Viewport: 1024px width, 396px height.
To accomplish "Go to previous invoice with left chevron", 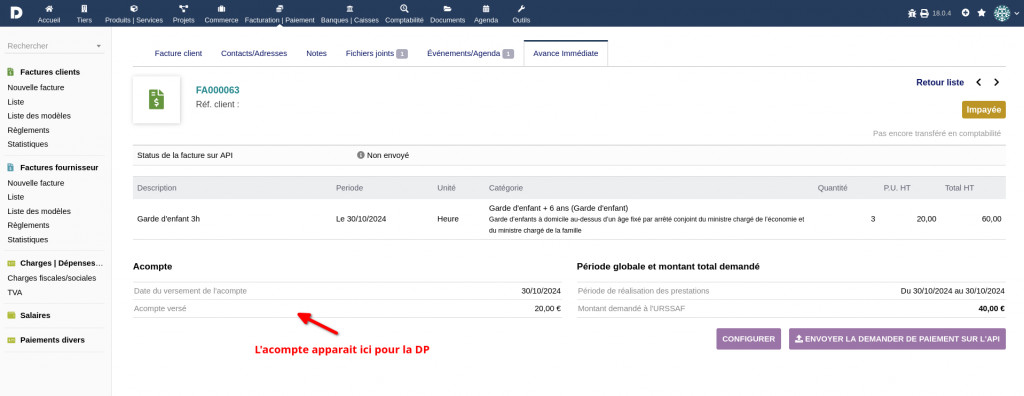I will 978,82.
